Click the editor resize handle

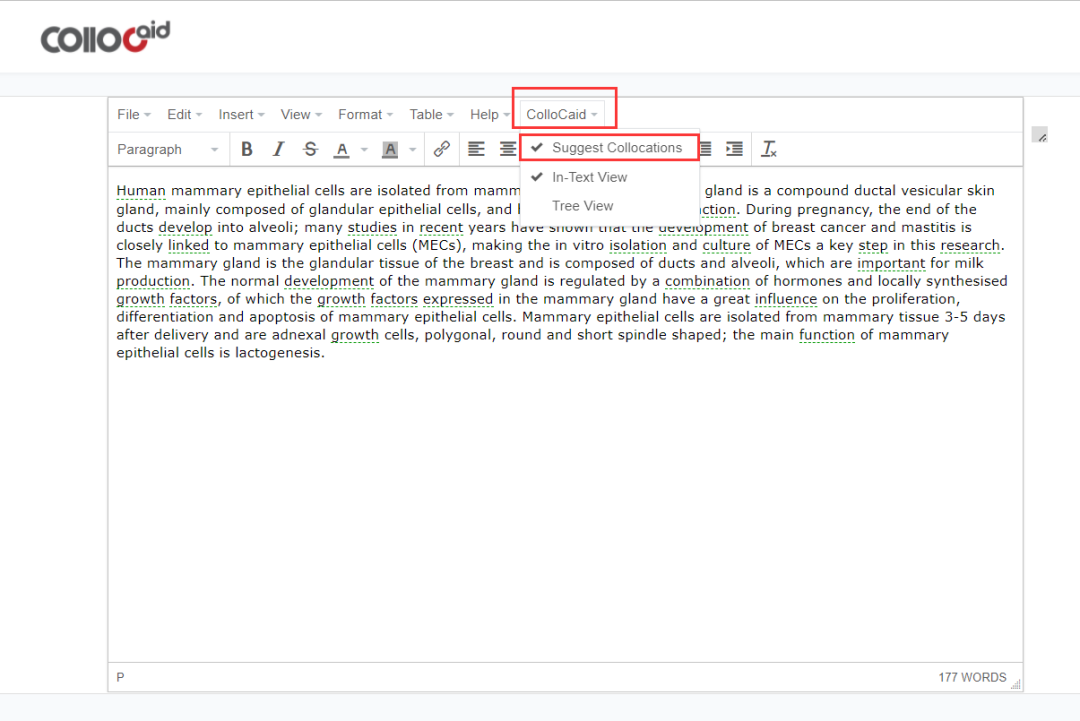pyautogui.click(x=1015, y=684)
